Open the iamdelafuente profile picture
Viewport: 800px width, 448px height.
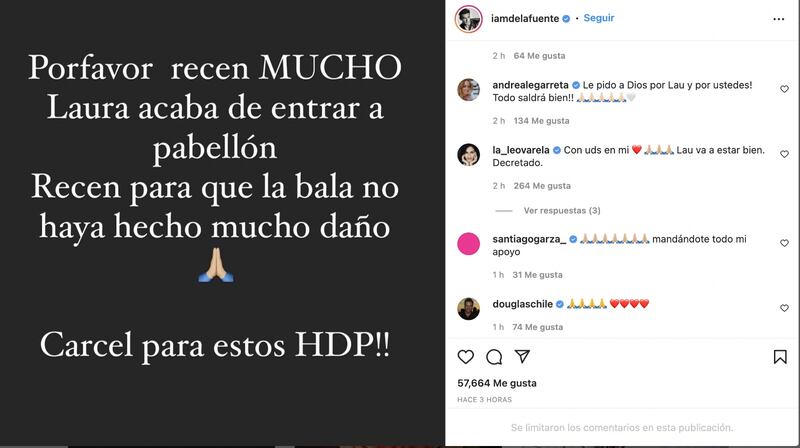[468, 19]
